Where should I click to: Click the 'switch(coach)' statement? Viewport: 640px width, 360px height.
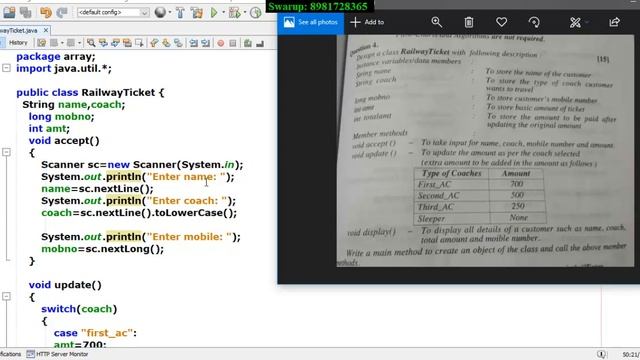click(79, 309)
